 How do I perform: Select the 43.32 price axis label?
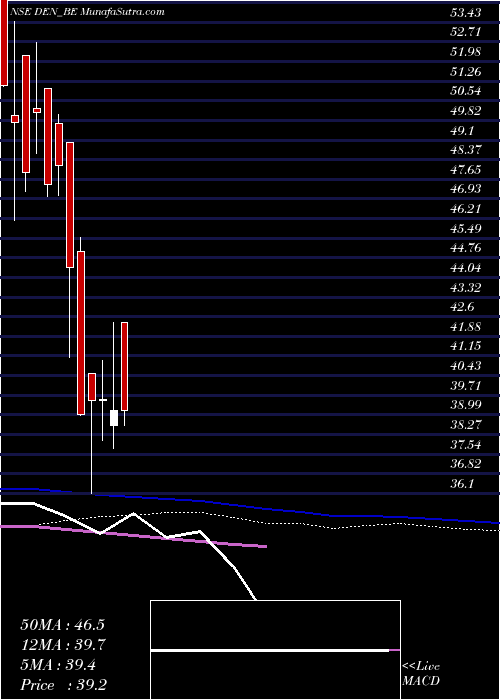coord(465,288)
